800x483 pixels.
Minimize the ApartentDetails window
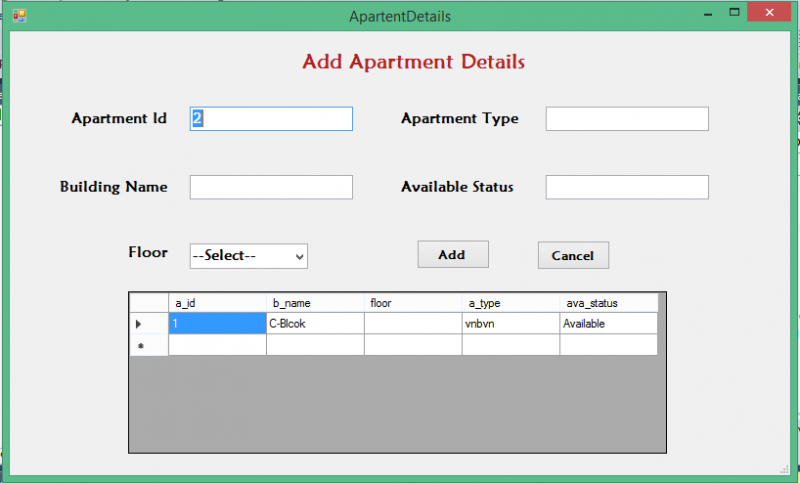(708, 13)
